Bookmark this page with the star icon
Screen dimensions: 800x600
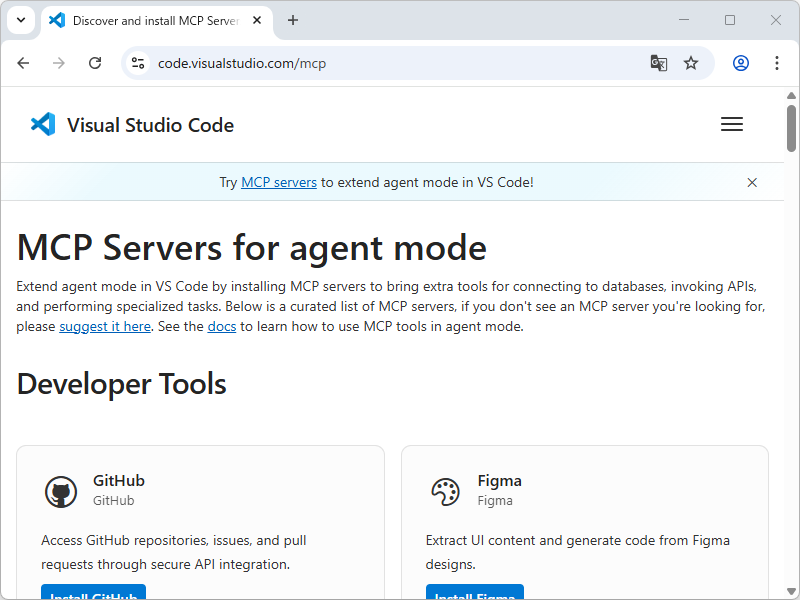691,63
